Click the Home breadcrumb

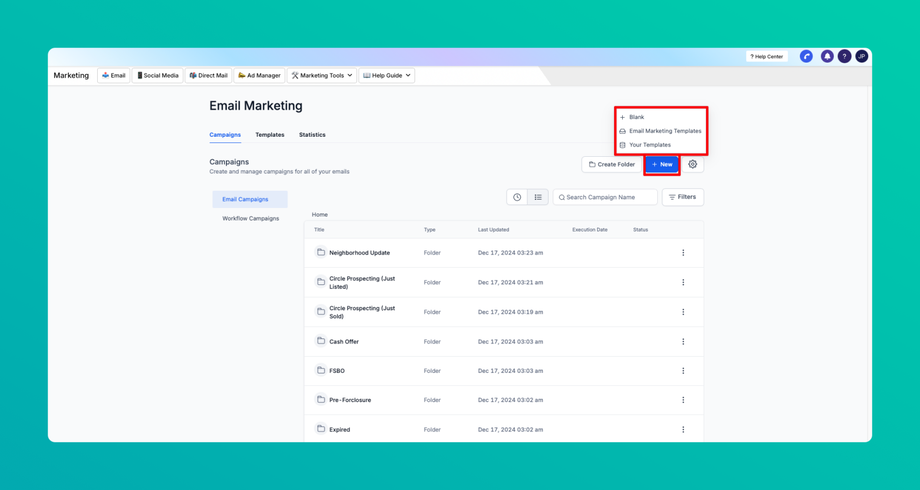(x=320, y=215)
